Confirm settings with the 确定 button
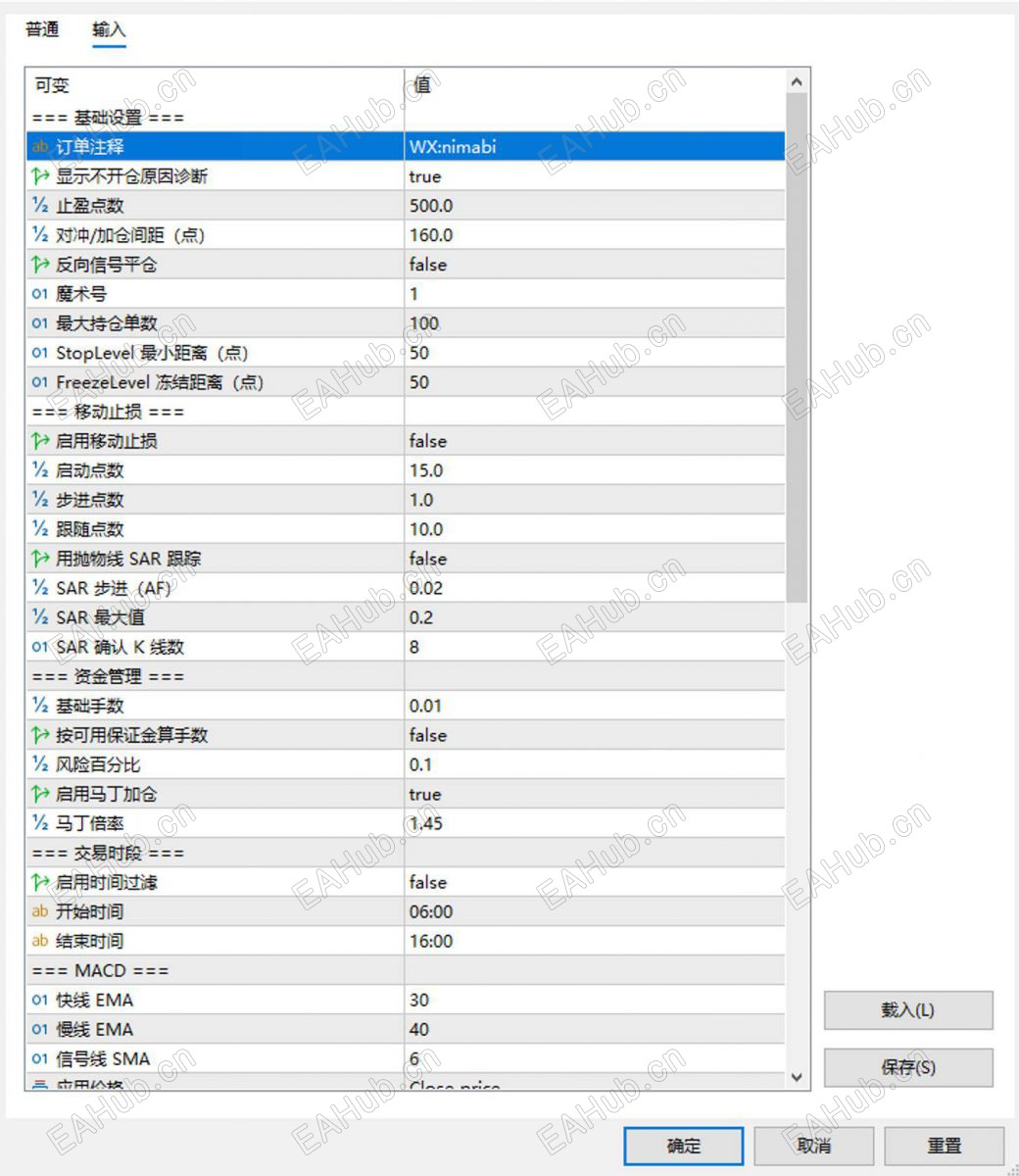 click(684, 1146)
